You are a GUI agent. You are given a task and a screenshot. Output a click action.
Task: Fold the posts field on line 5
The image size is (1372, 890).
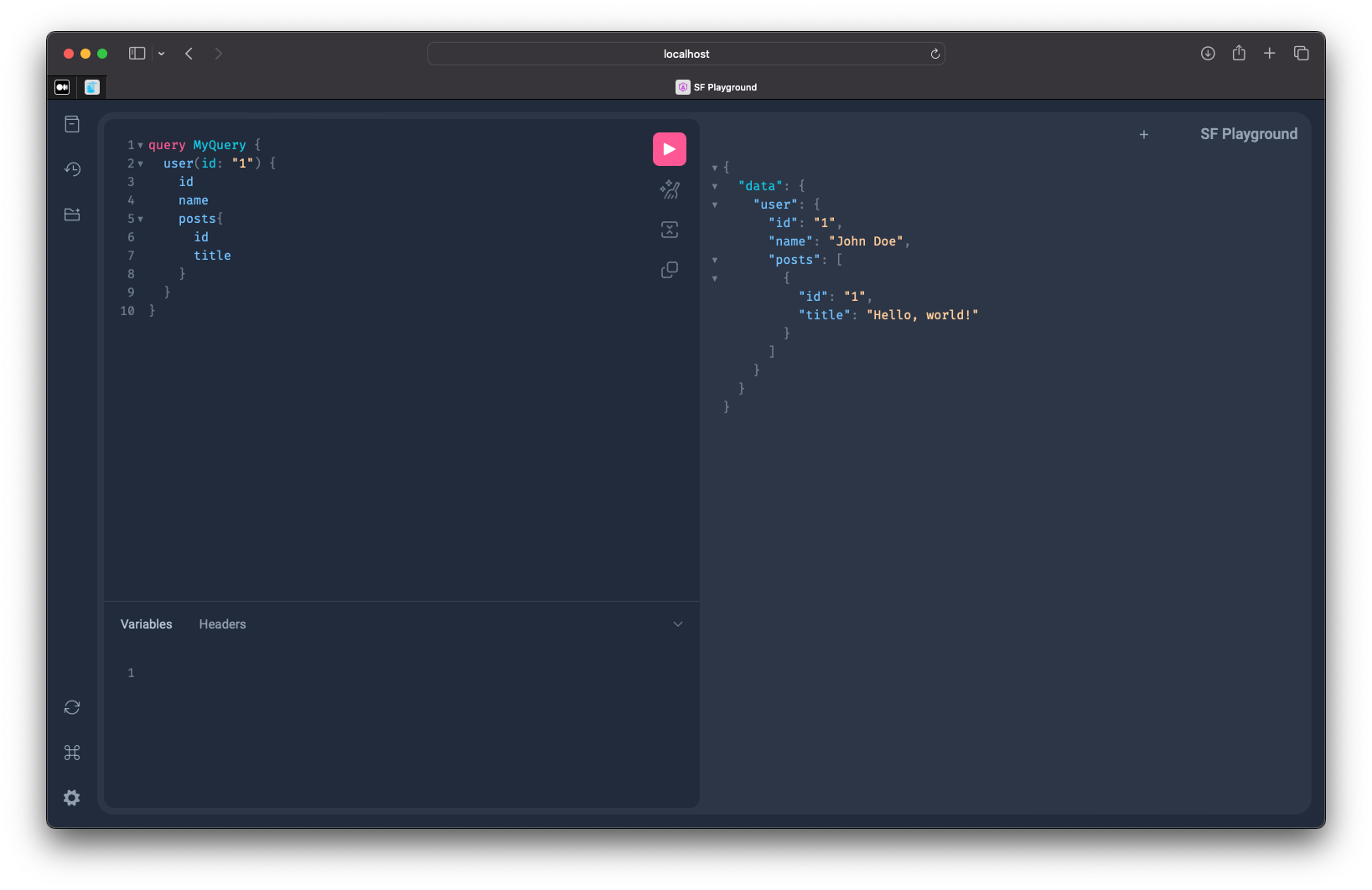[x=140, y=220]
